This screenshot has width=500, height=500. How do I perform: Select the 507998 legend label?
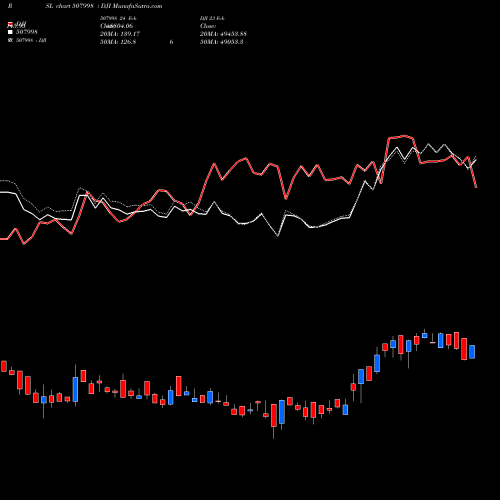coord(27,32)
